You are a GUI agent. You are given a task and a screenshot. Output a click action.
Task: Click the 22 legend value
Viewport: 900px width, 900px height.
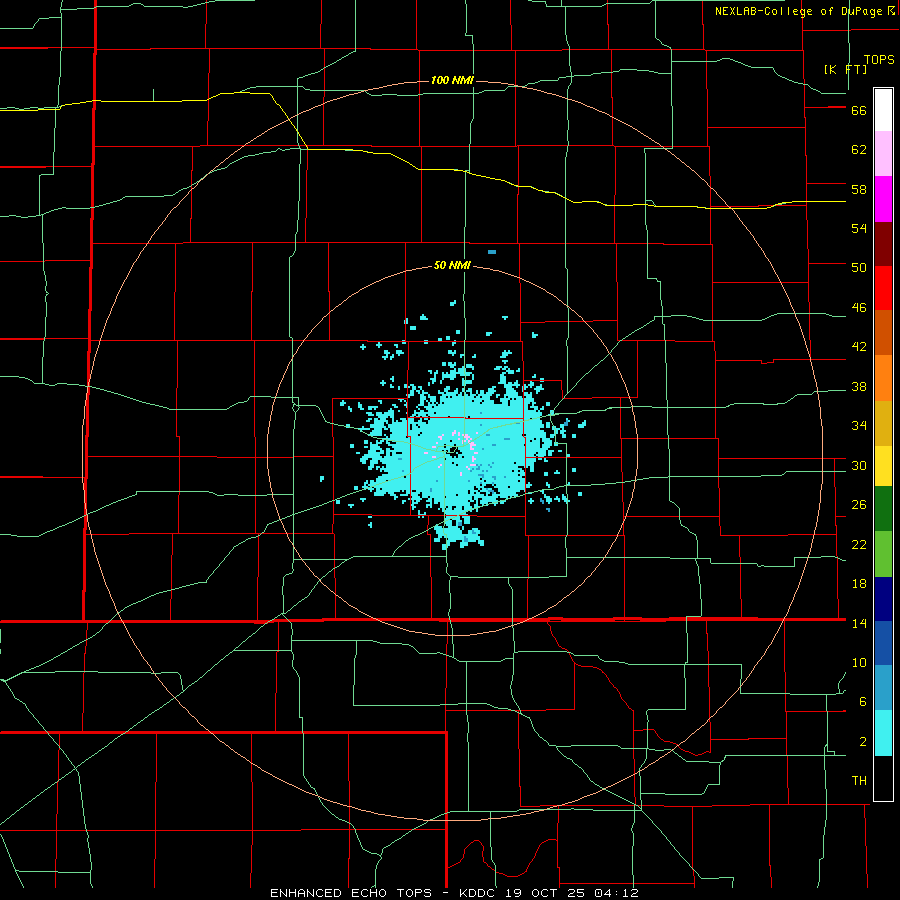click(859, 544)
